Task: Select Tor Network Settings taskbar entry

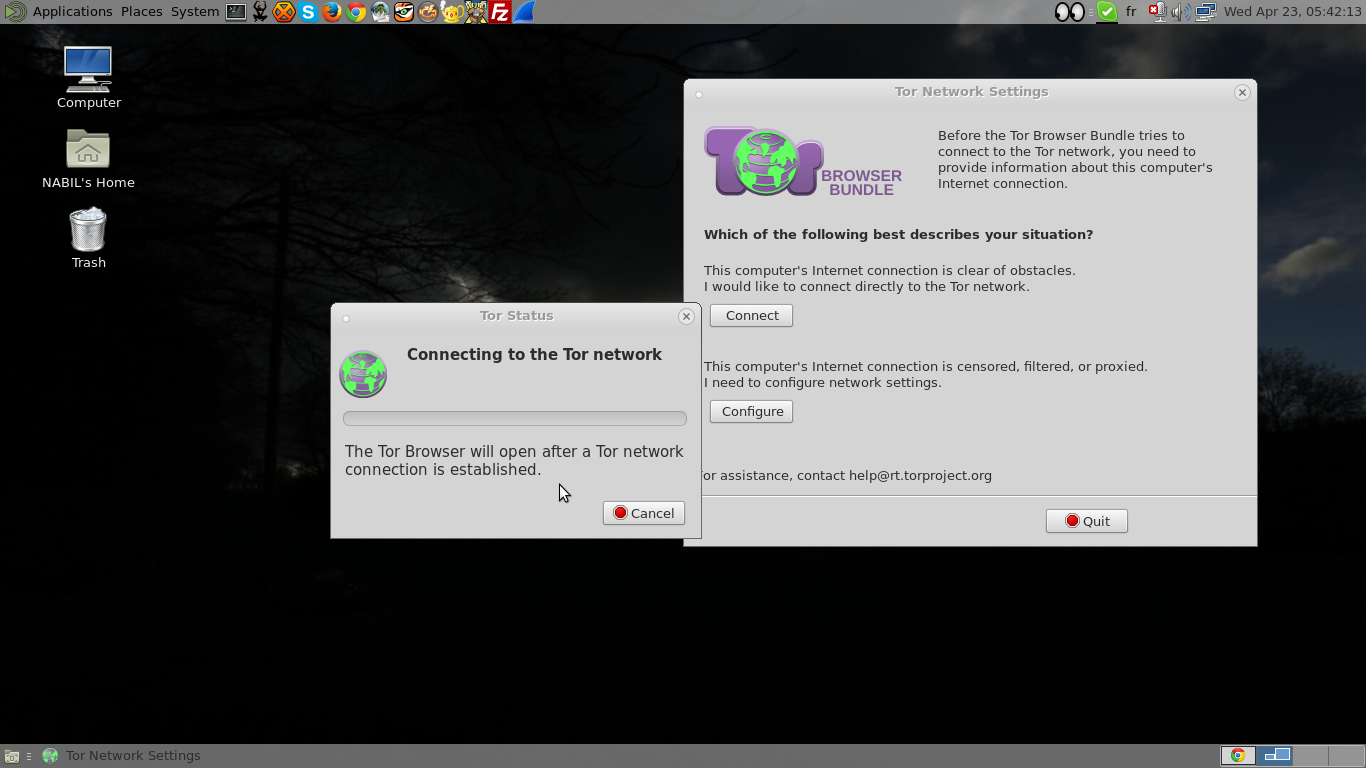Action: pos(122,756)
